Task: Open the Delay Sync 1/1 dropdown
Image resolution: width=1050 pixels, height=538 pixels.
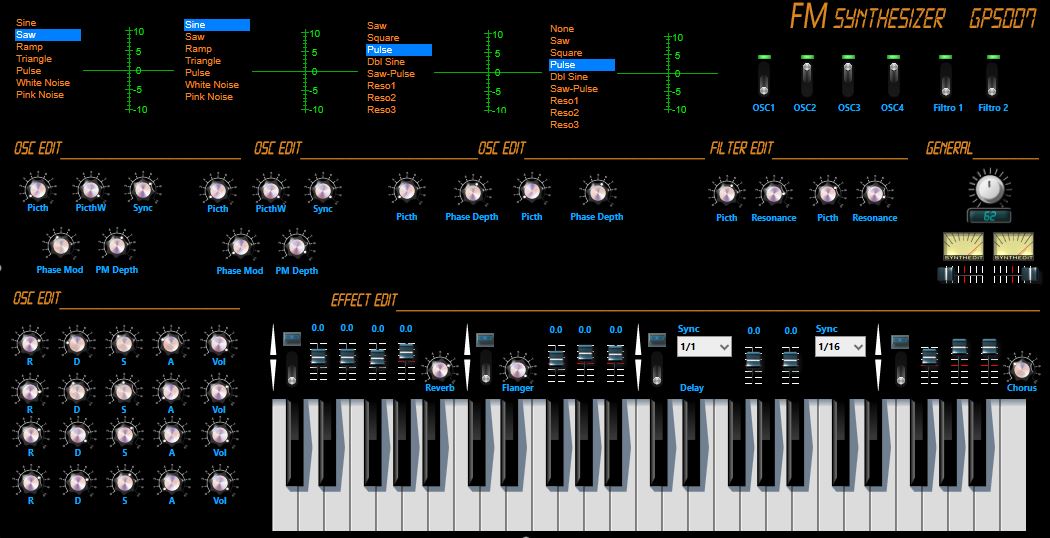Action: (x=704, y=346)
